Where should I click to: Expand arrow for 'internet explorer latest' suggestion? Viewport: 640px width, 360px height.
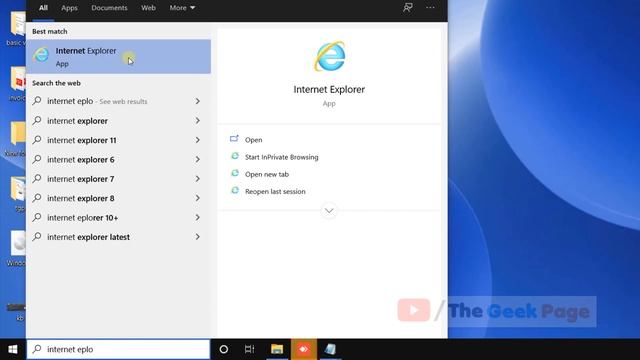(x=198, y=237)
